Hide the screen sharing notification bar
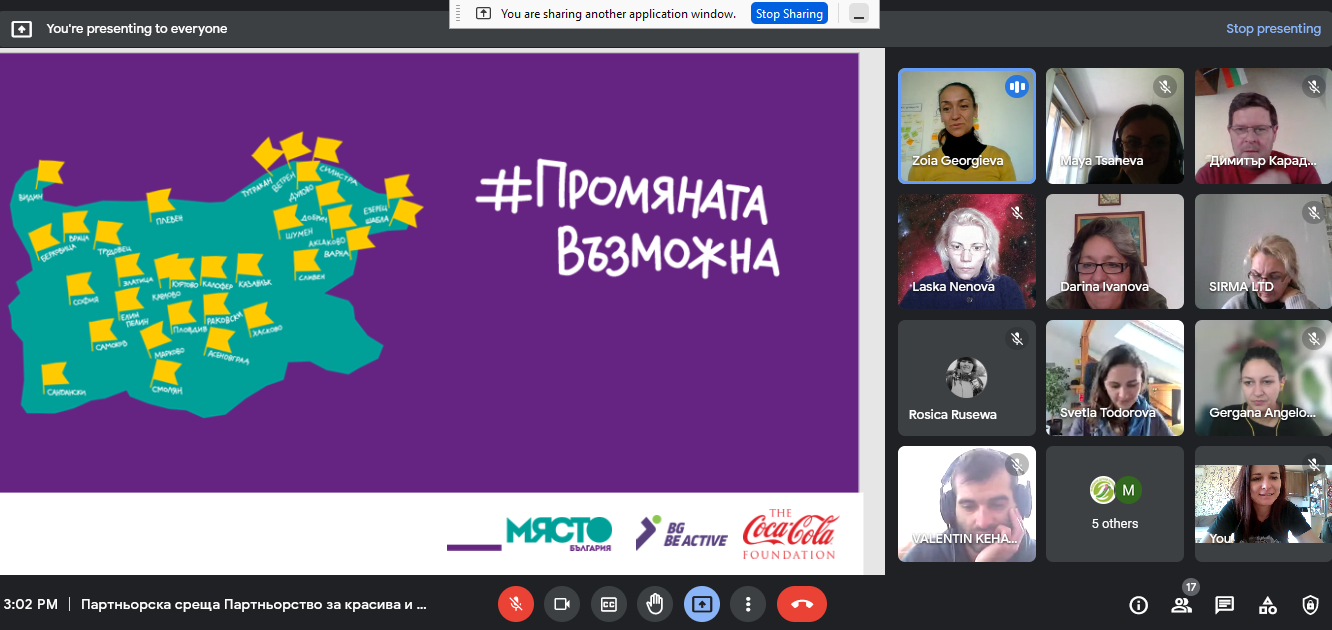1332x630 pixels. point(858,14)
